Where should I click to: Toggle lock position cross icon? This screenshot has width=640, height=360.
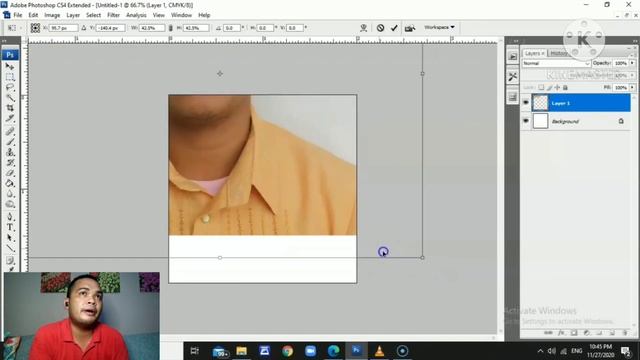click(557, 87)
